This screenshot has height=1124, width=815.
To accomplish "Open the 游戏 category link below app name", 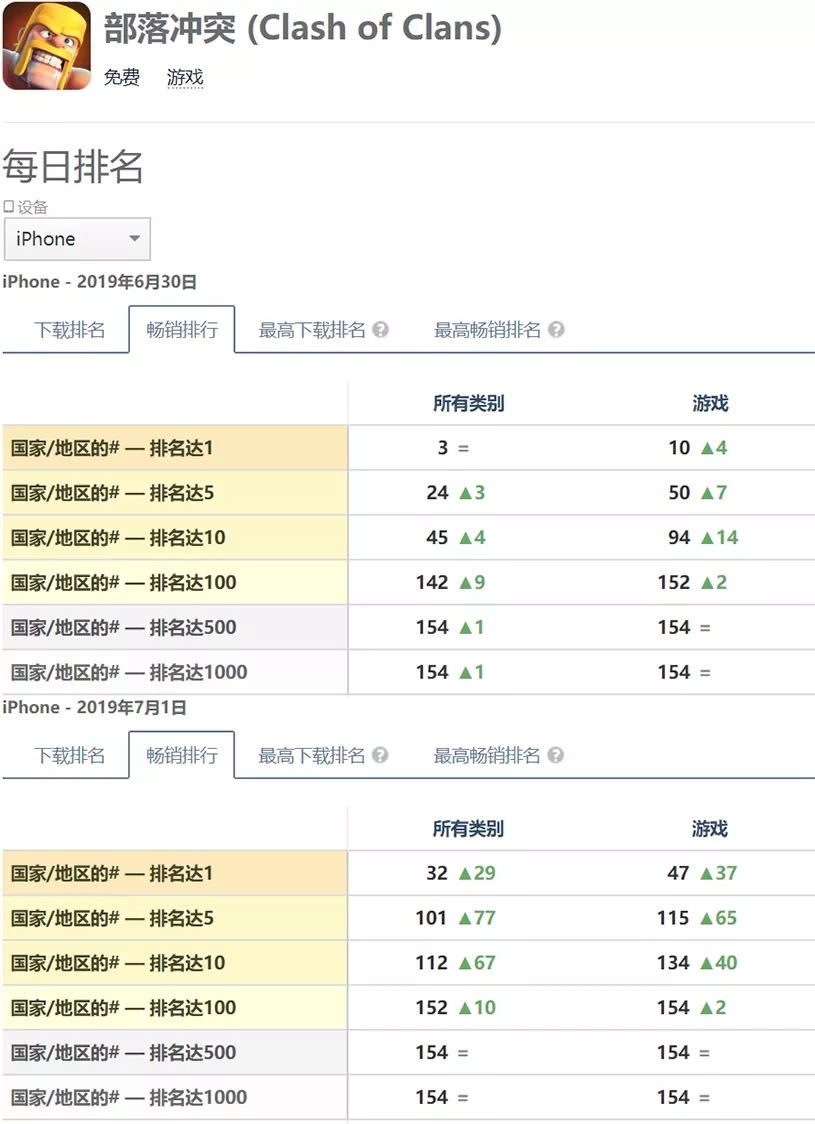I will tap(185, 78).
